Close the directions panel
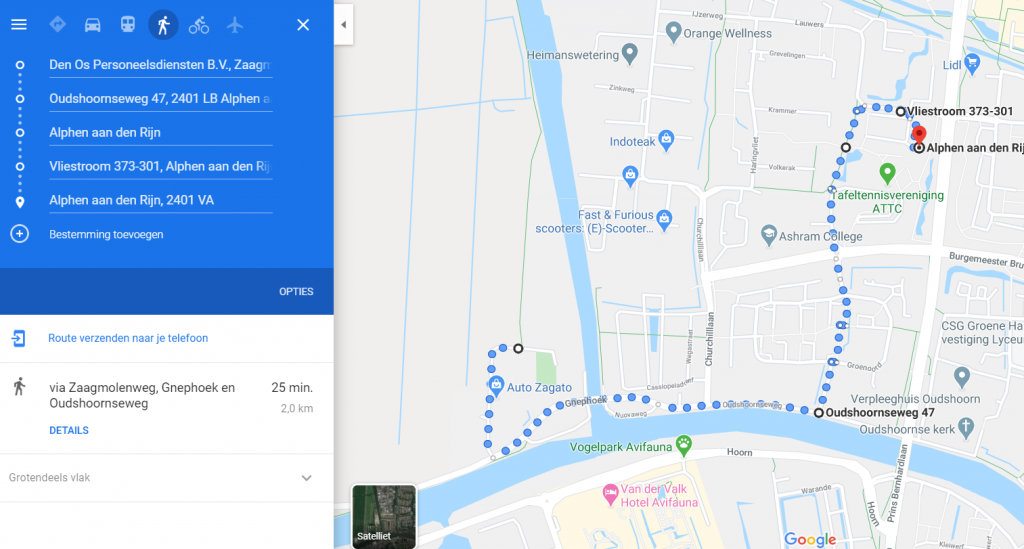Image resolution: width=1024 pixels, height=549 pixels. (x=303, y=25)
